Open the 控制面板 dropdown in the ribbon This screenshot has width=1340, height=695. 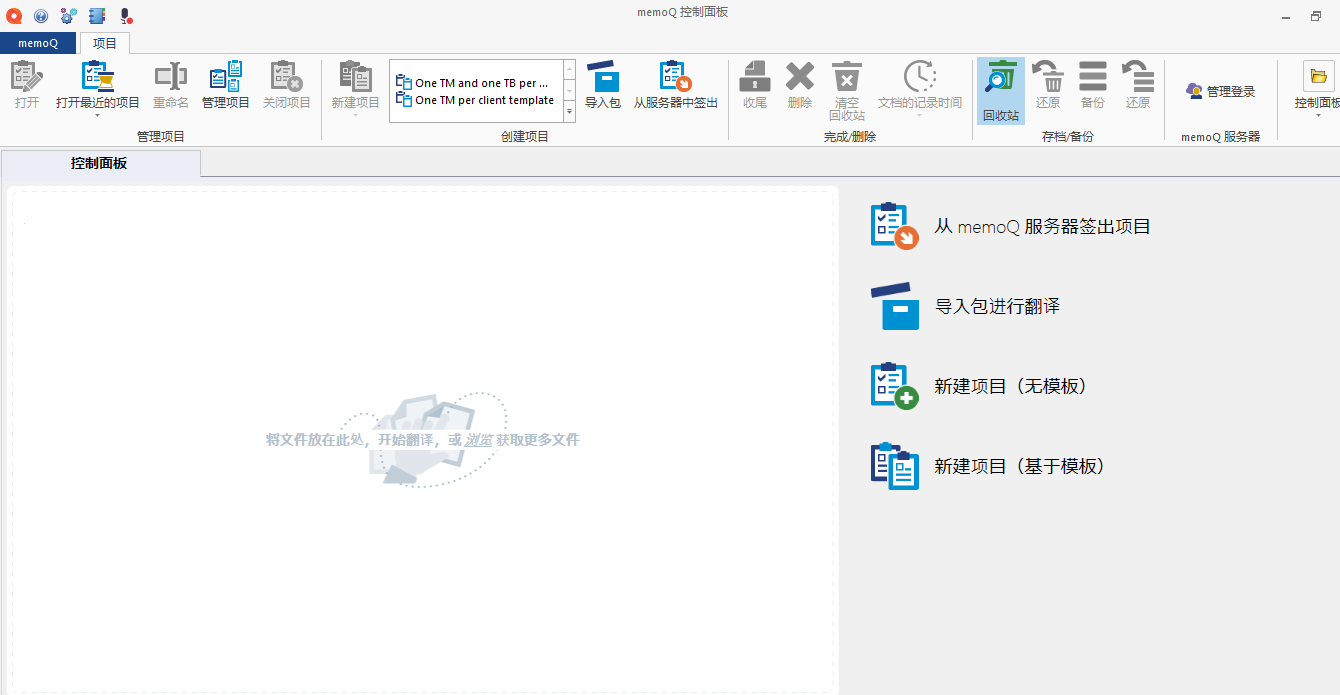click(1318, 114)
